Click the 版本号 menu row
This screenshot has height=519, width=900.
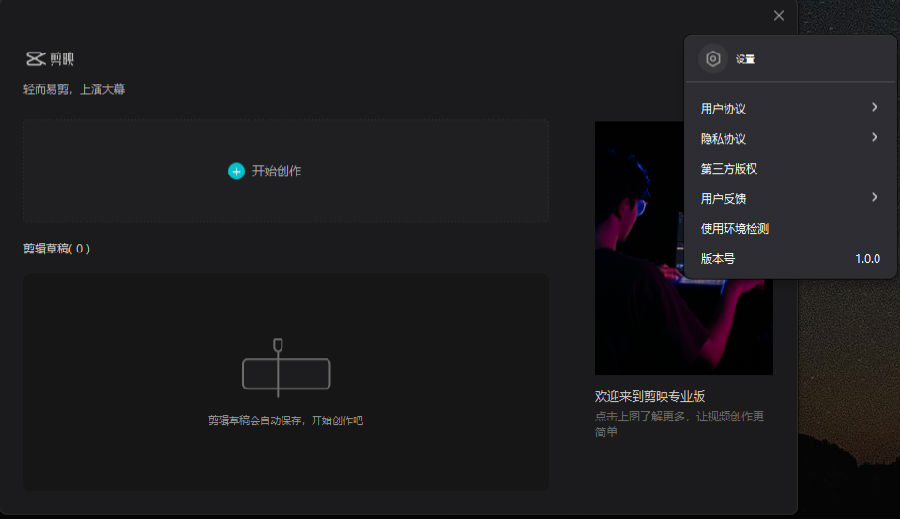pyautogui.click(x=790, y=258)
